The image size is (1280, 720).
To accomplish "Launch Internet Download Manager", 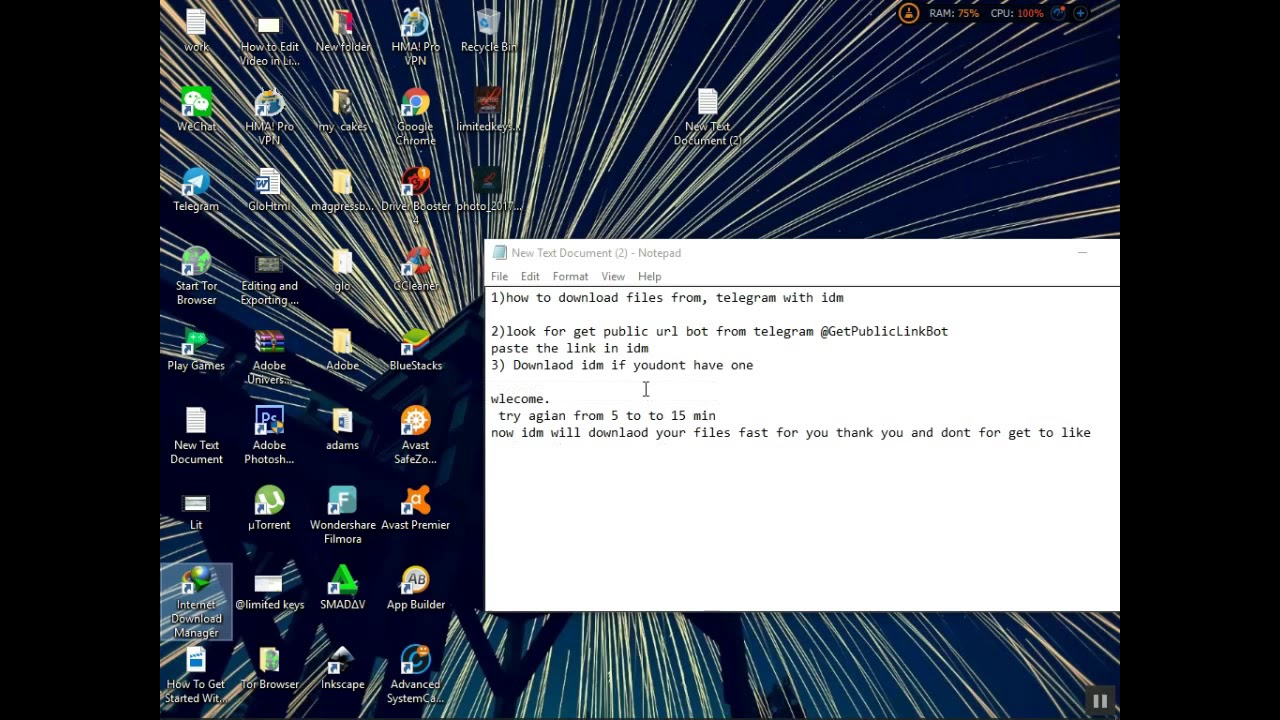I will (196, 602).
